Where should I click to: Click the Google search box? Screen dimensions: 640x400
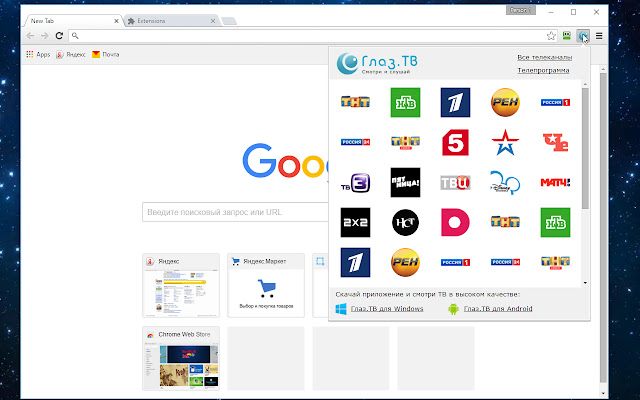(x=235, y=212)
